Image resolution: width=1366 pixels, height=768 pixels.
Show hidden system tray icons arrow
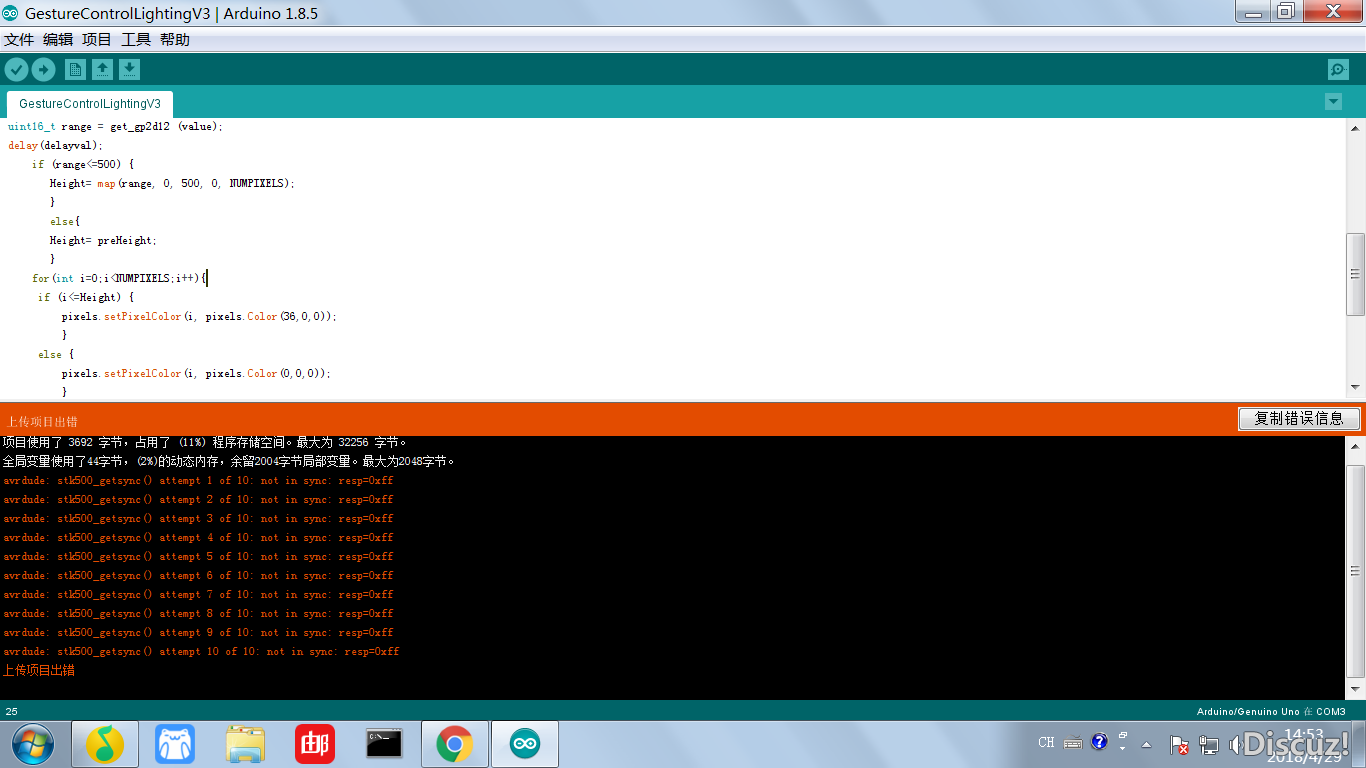click(1147, 744)
